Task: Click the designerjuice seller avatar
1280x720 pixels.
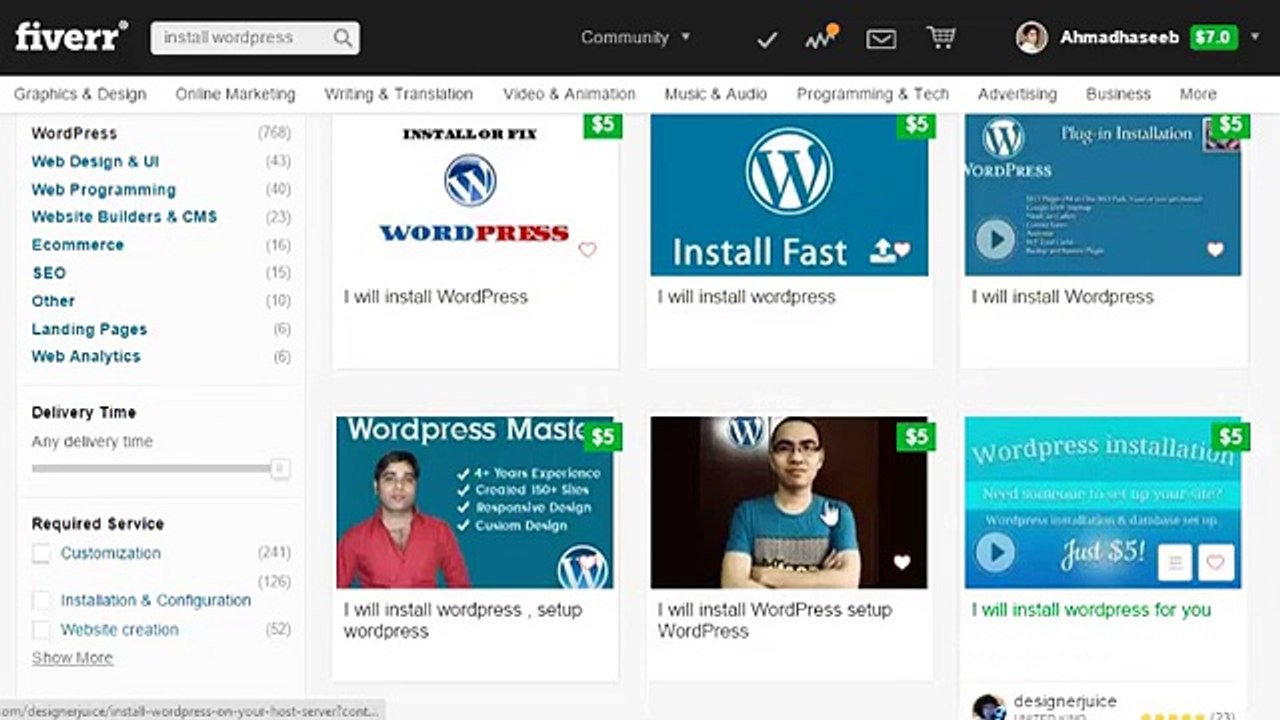Action: tap(988, 707)
